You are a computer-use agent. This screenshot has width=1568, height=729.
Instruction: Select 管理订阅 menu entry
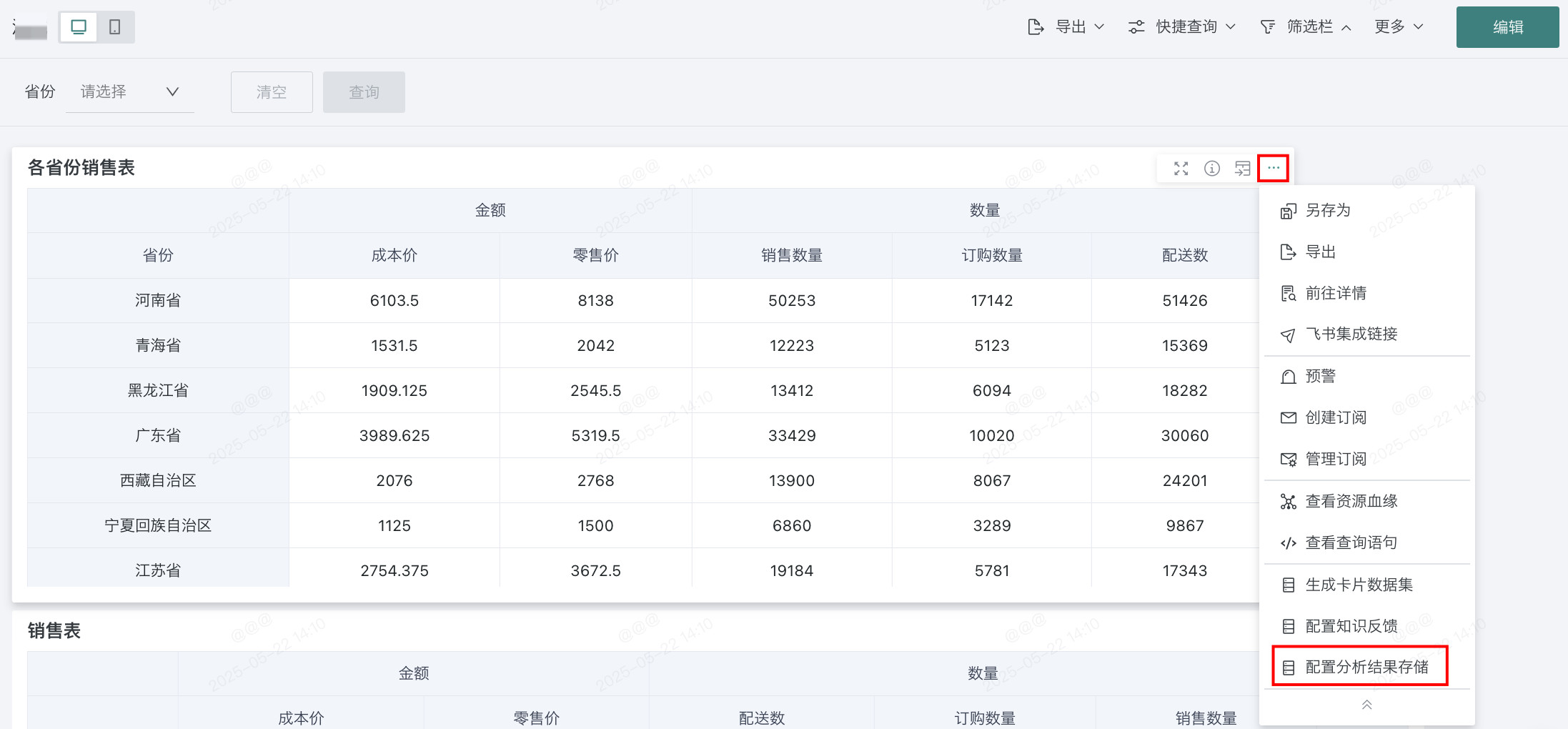point(1366,459)
